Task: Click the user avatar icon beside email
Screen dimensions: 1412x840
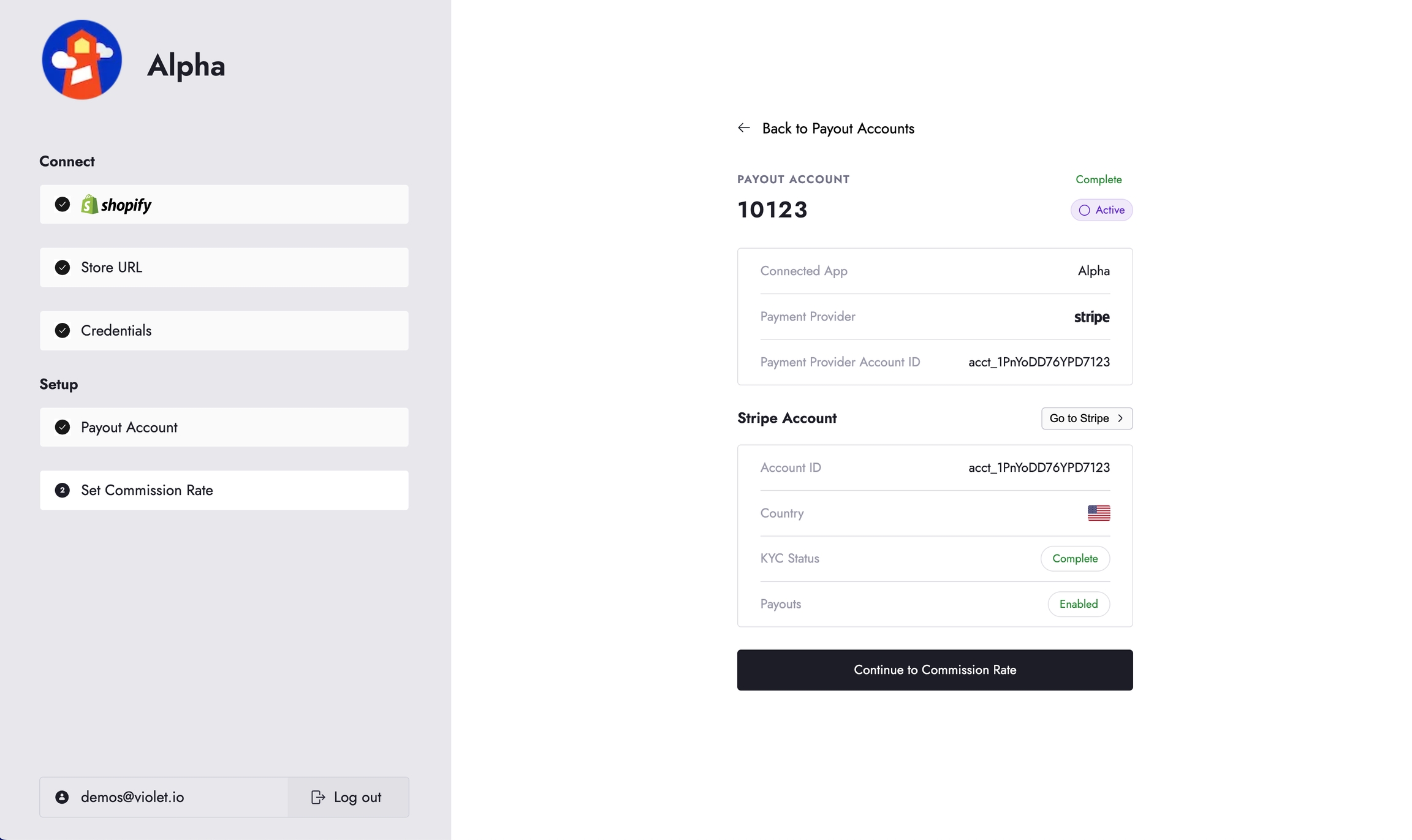Action: (x=62, y=797)
